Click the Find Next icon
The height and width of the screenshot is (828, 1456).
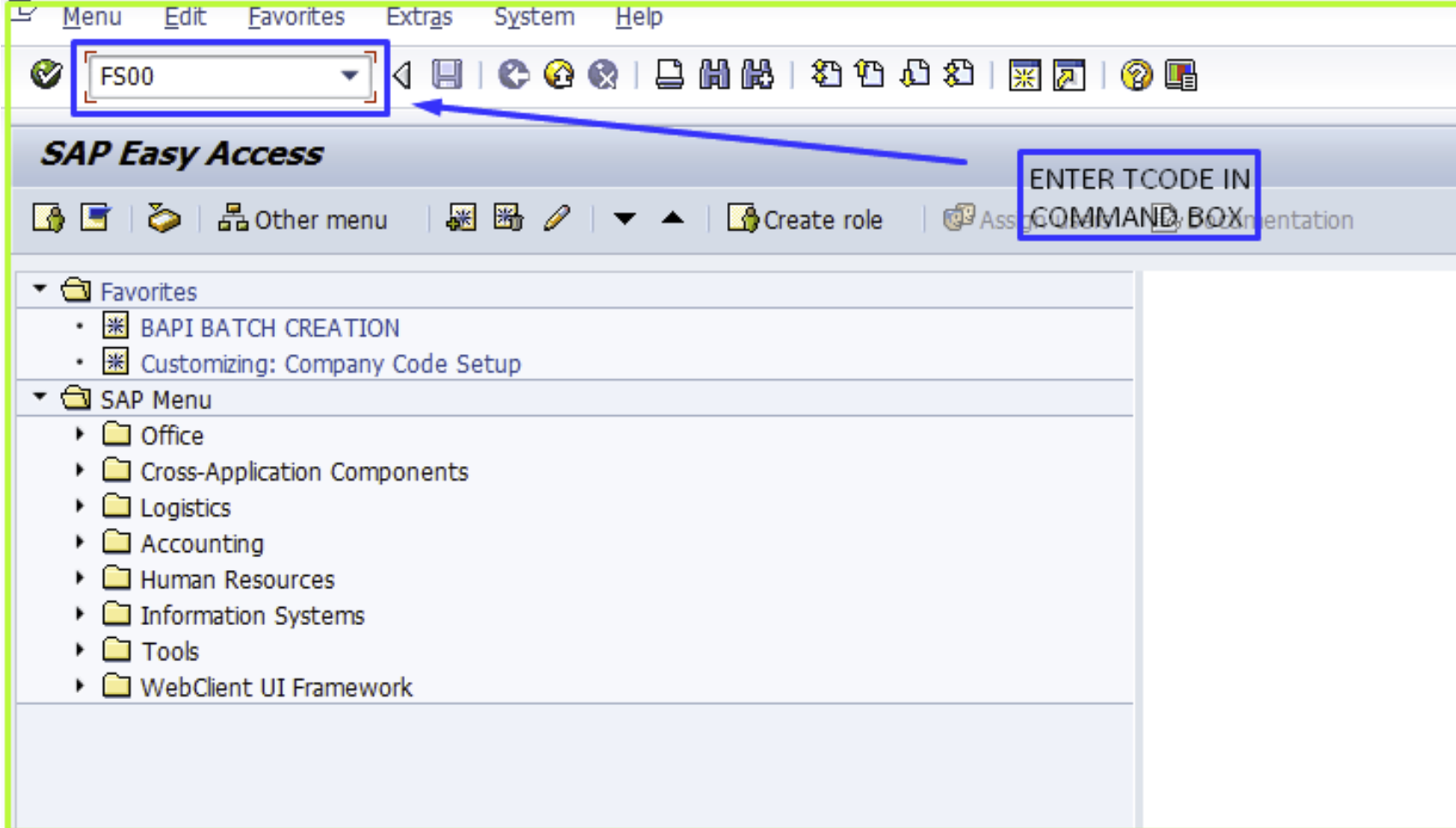click(x=761, y=77)
